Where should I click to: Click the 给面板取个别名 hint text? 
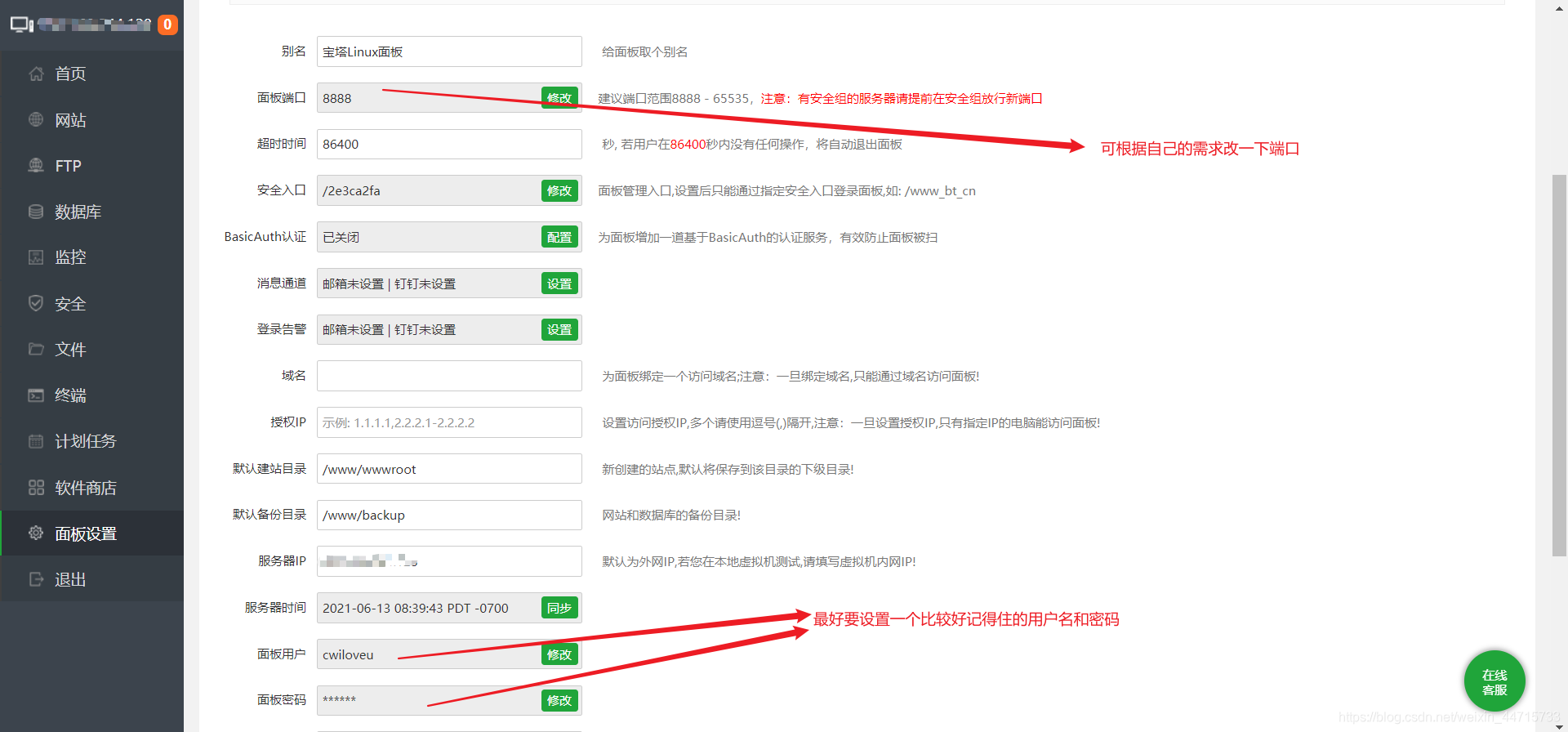point(644,52)
